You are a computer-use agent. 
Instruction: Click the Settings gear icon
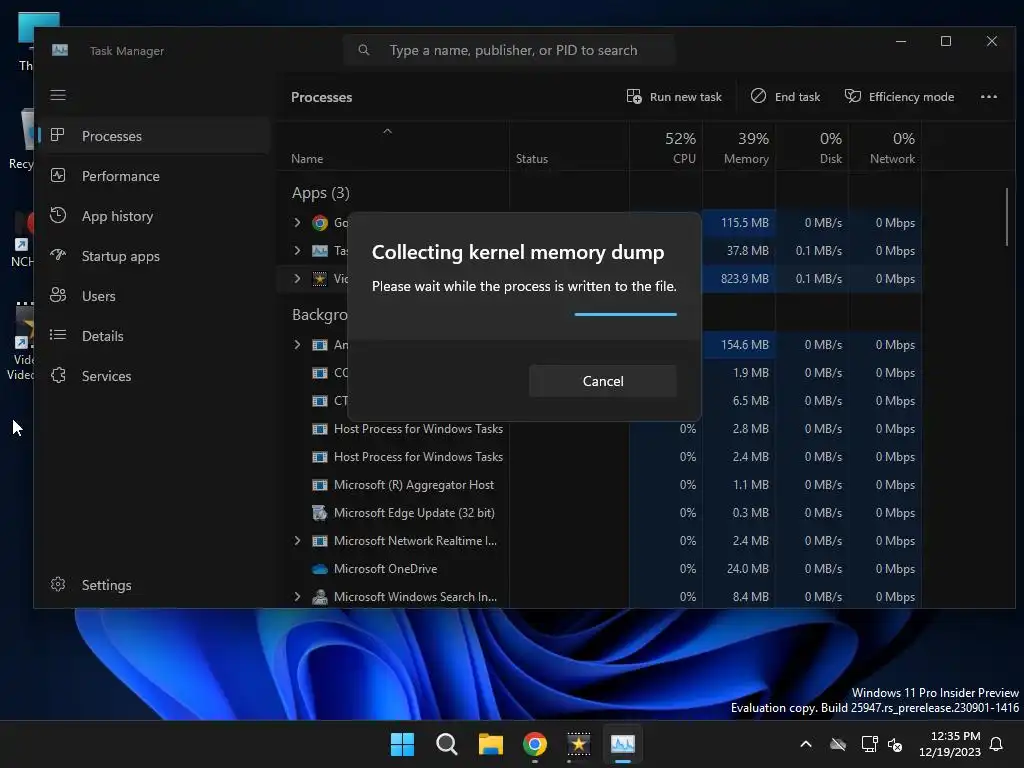pos(58,584)
